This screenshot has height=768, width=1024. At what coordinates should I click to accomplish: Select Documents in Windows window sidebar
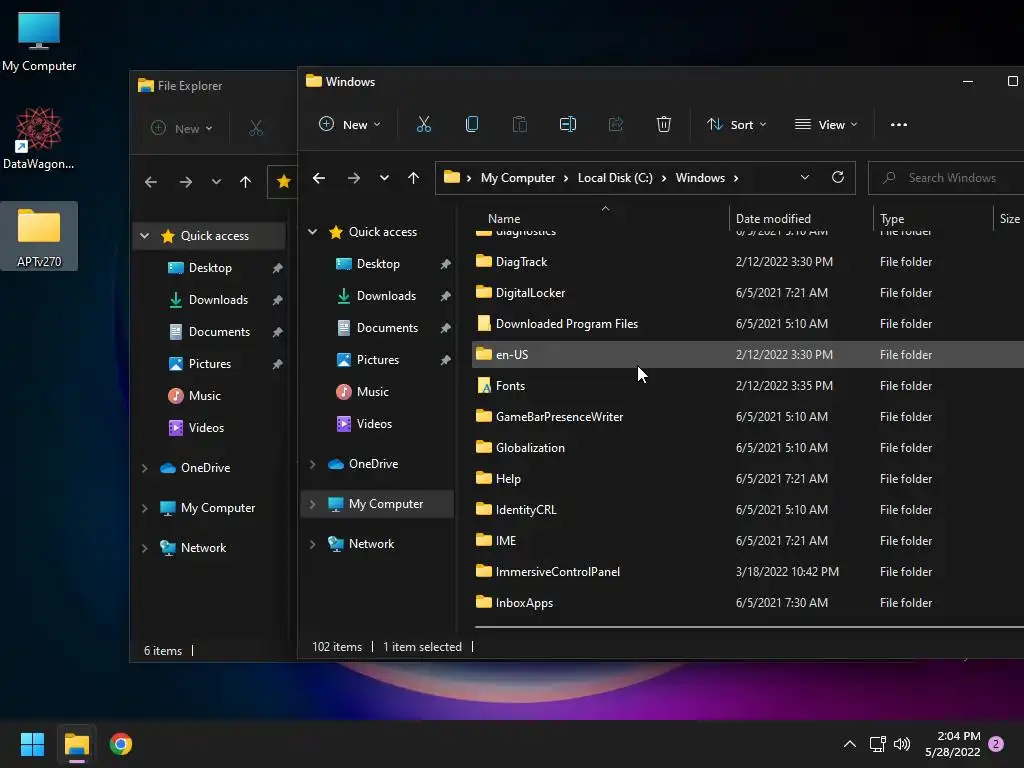coord(387,328)
